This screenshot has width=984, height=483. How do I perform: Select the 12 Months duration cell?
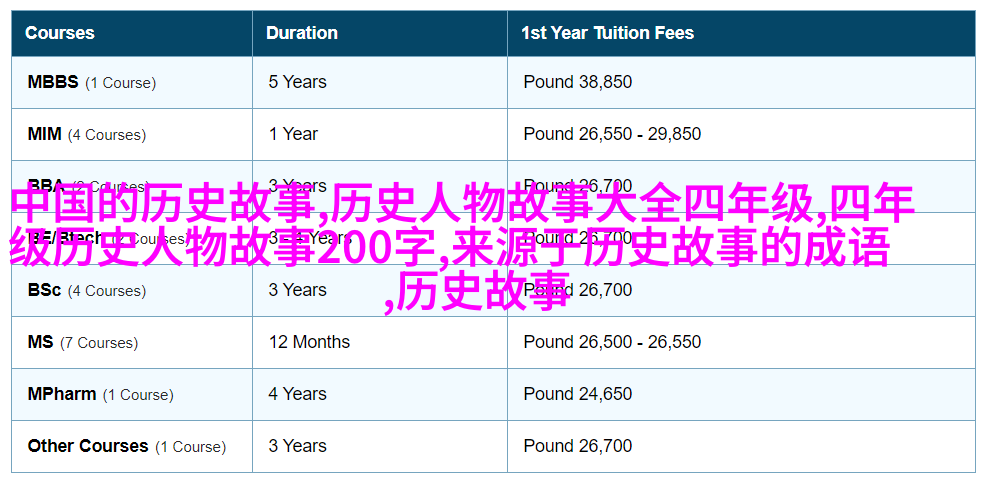[x=309, y=342]
